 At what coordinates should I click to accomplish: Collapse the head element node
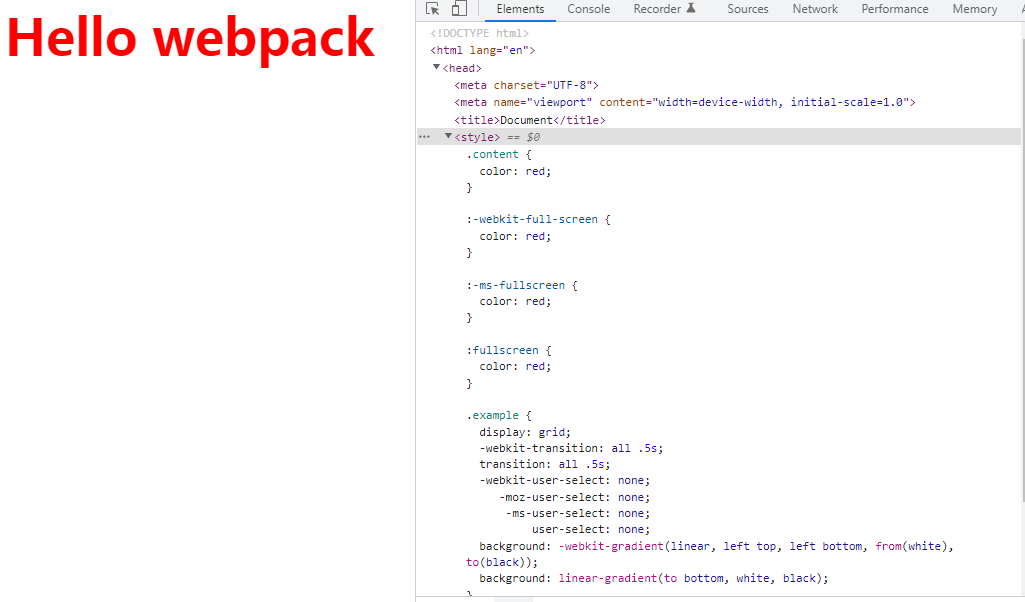click(x=436, y=67)
